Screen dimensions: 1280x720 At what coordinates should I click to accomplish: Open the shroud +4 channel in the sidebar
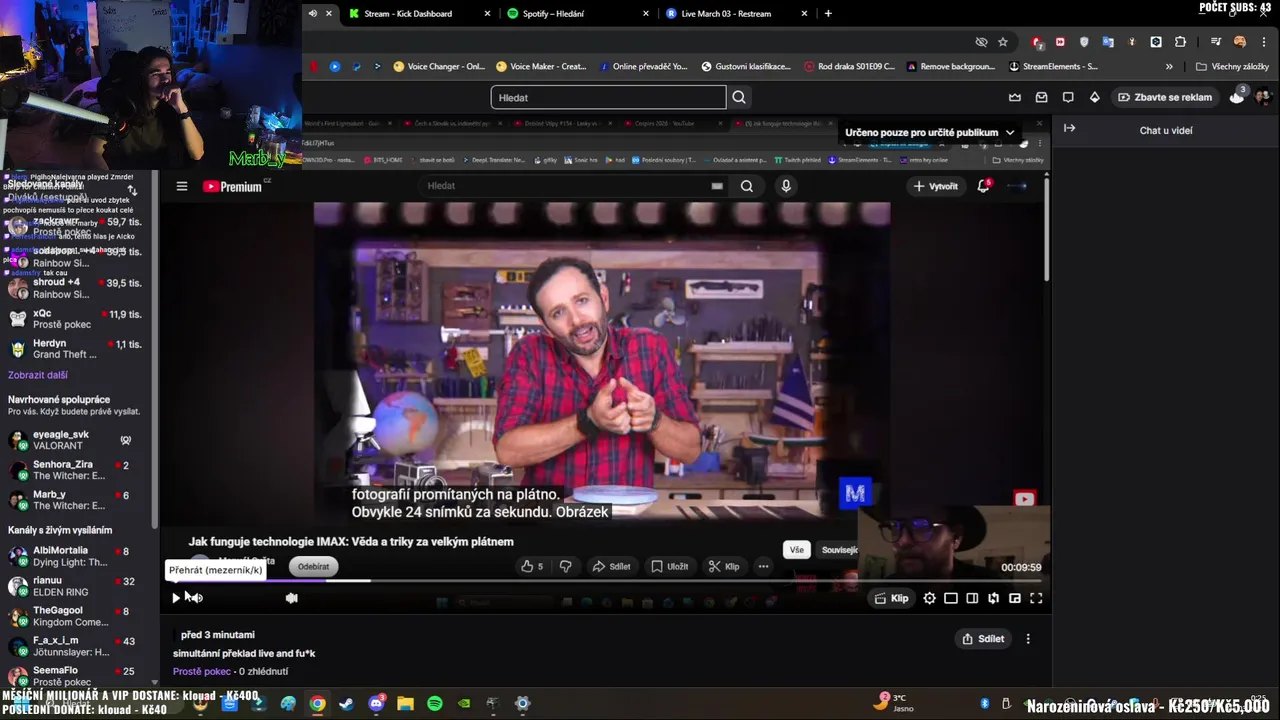tap(76, 289)
